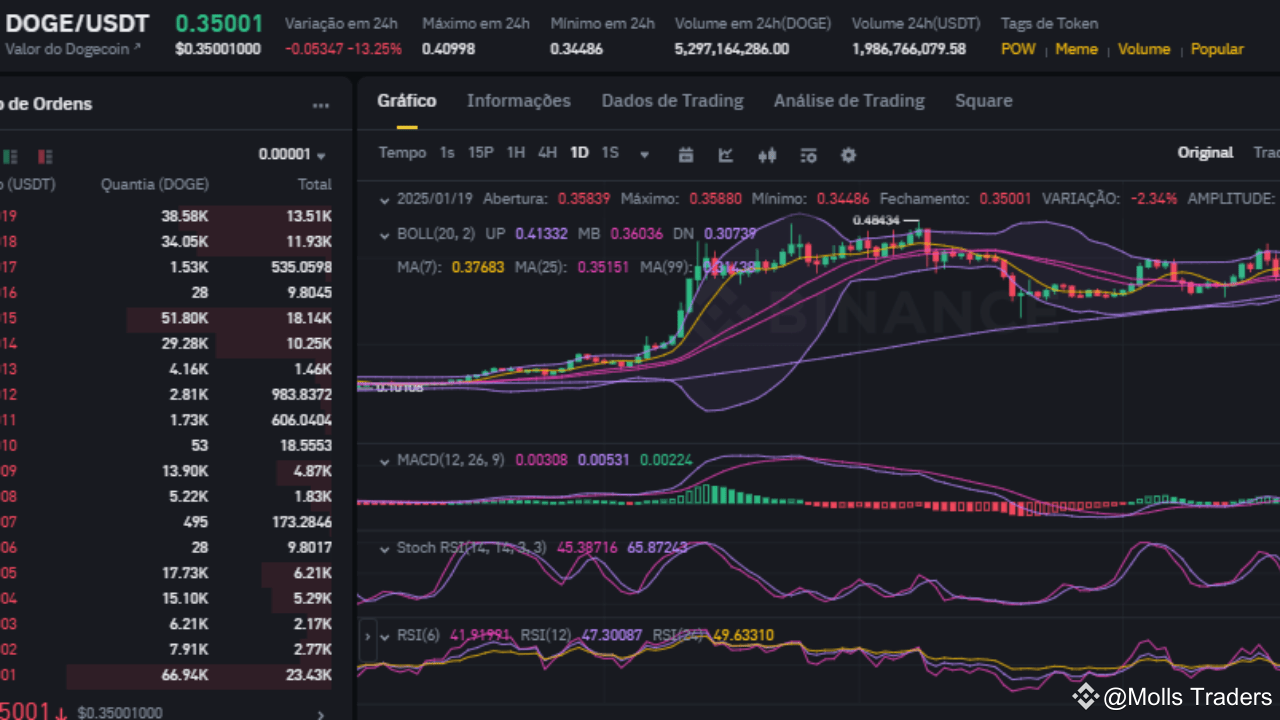Open the external link arrow by Valor do Dogecoin
The image size is (1280, 720).
point(137,48)
